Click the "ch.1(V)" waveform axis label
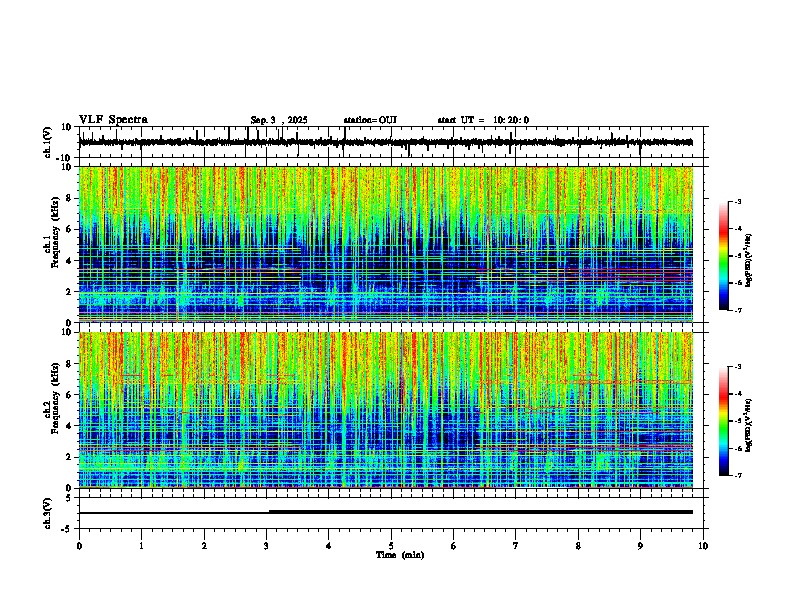Screen dimensions: 792x612 (x=48, y=142)
